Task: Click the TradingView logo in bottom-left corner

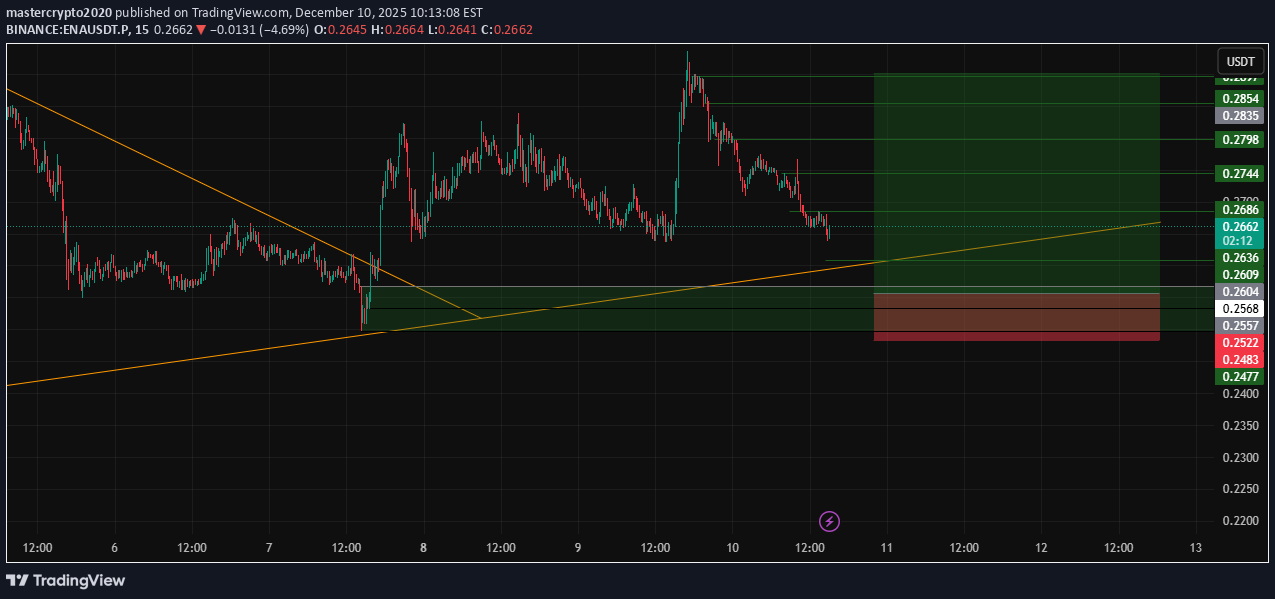Action: [66, 580]
